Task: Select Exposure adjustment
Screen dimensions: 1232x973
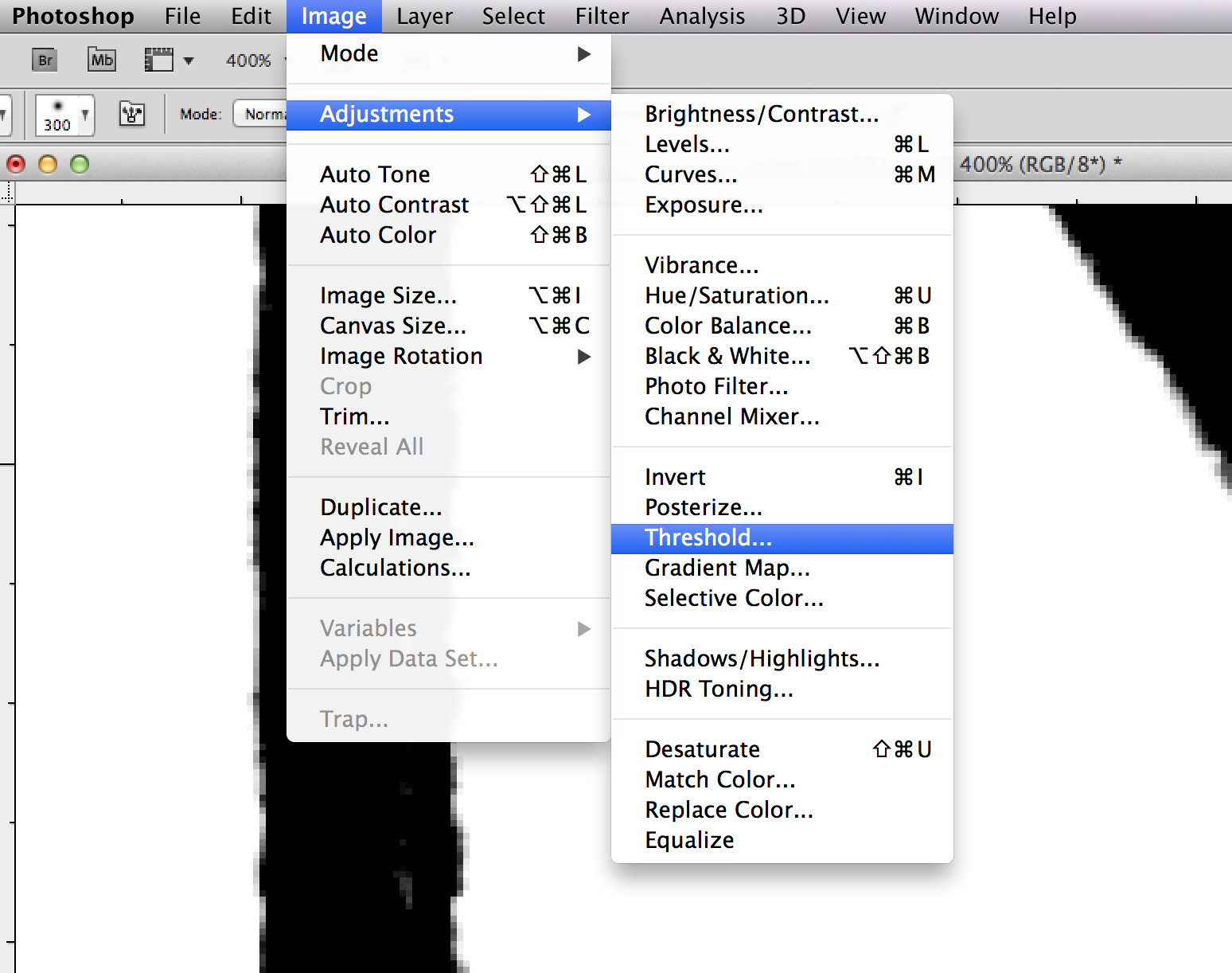Action: tap(782, 205)
